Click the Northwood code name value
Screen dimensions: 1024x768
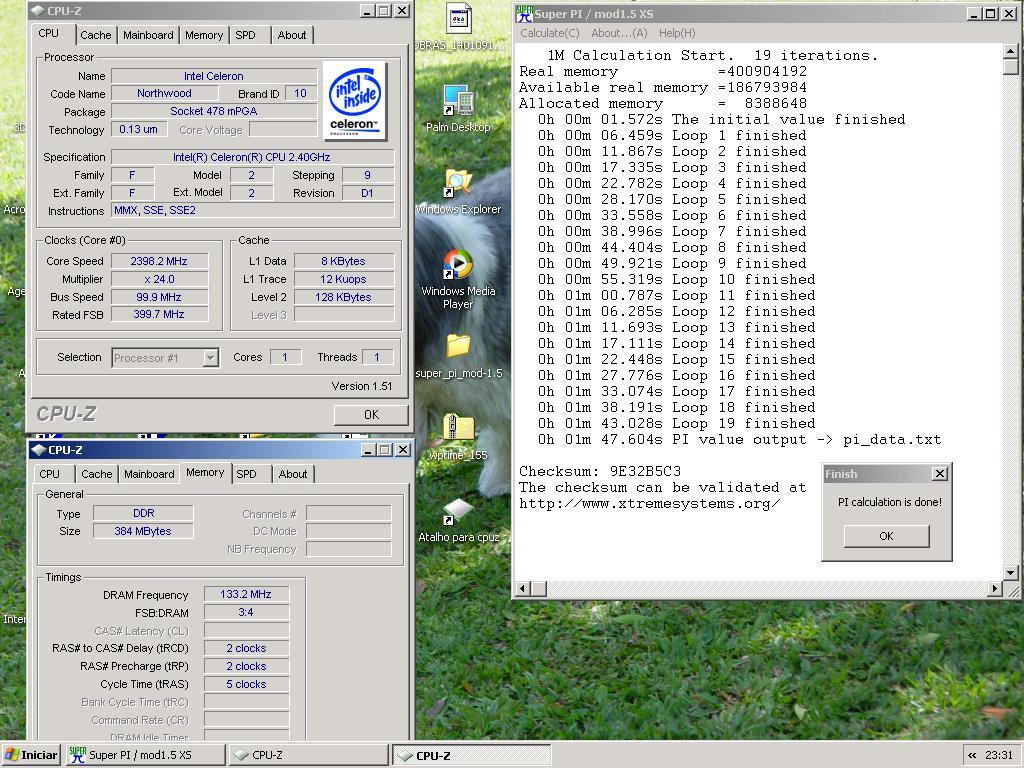point(164,93)
